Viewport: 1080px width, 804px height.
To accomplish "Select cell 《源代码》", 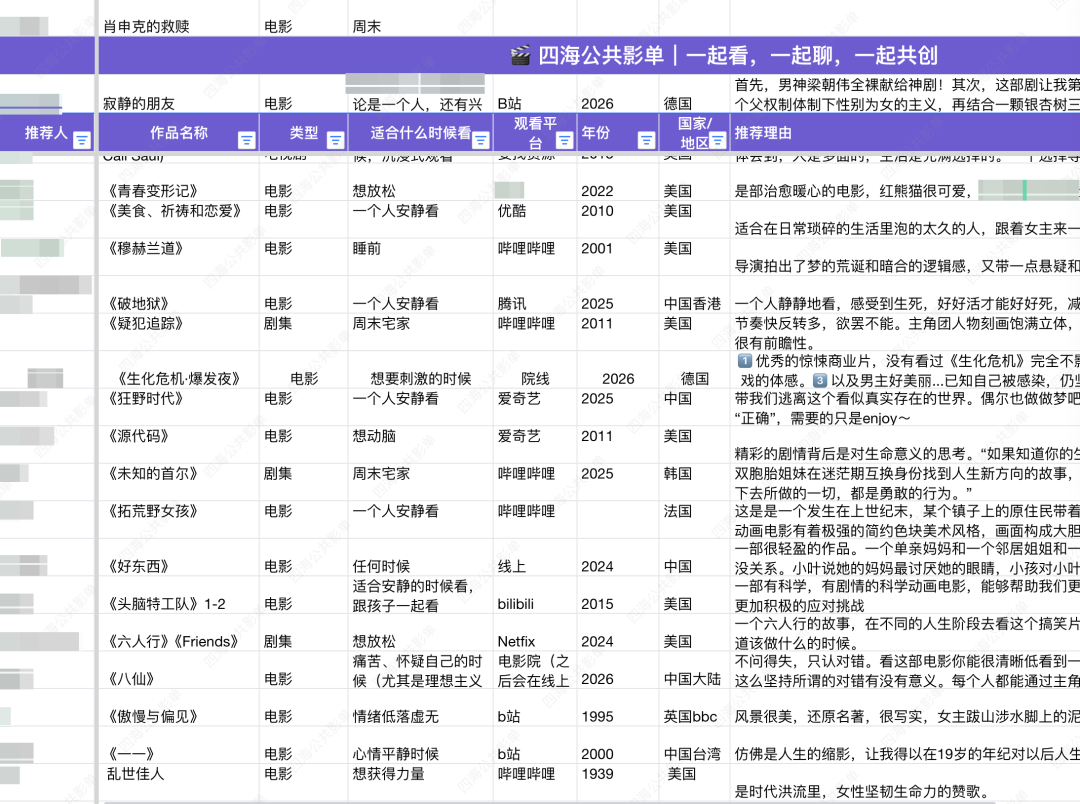I will [x=178, y=445].
